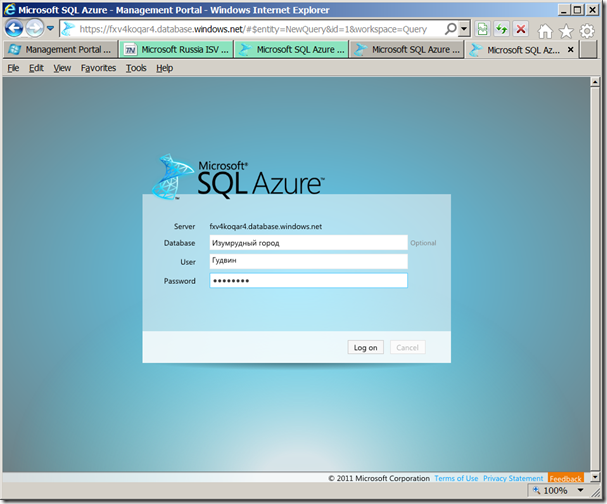
Task: Click the New Tab button
Action: 588,50
